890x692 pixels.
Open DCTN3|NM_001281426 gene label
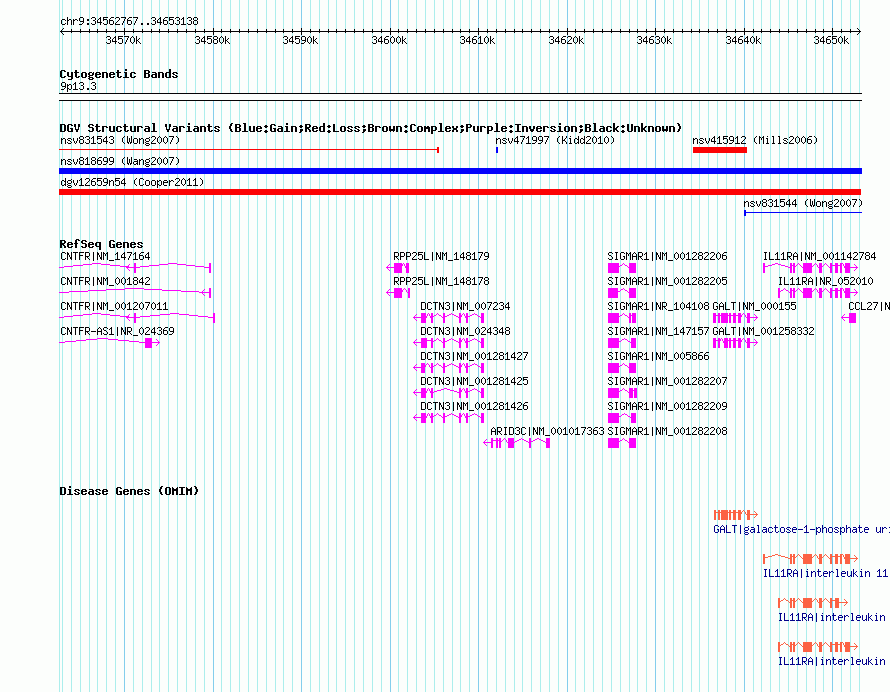click(x=474, y=406)
